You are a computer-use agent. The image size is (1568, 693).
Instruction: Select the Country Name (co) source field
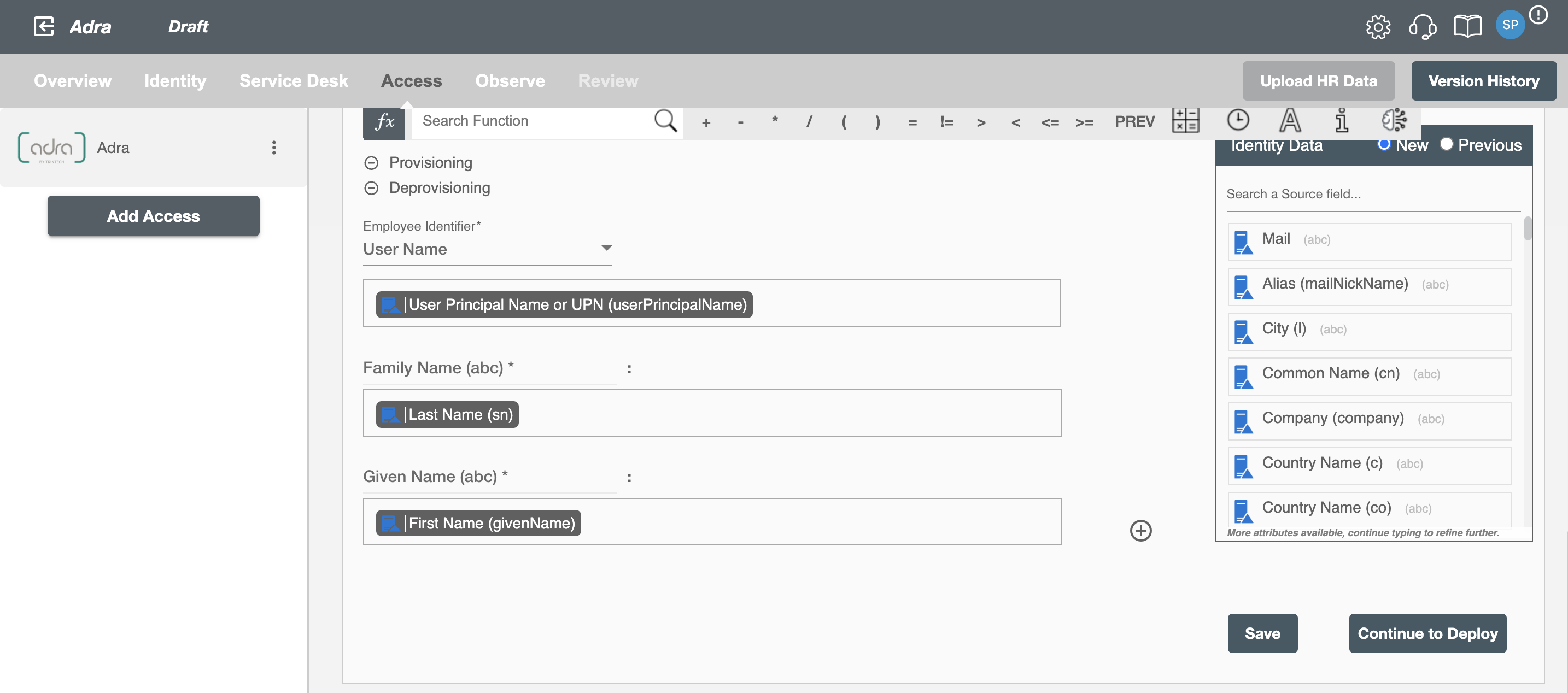click(1370, 509)
